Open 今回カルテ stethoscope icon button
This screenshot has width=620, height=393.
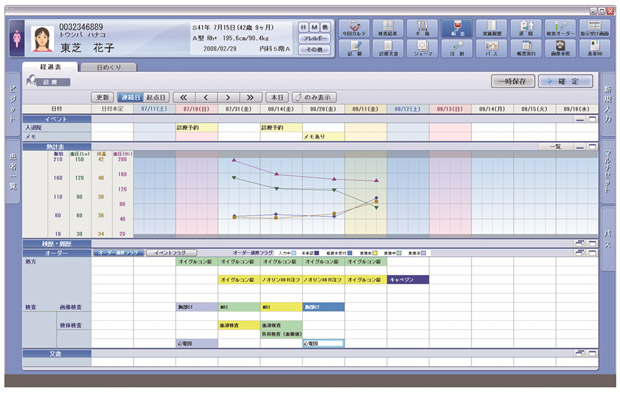(x=354, y=29)
